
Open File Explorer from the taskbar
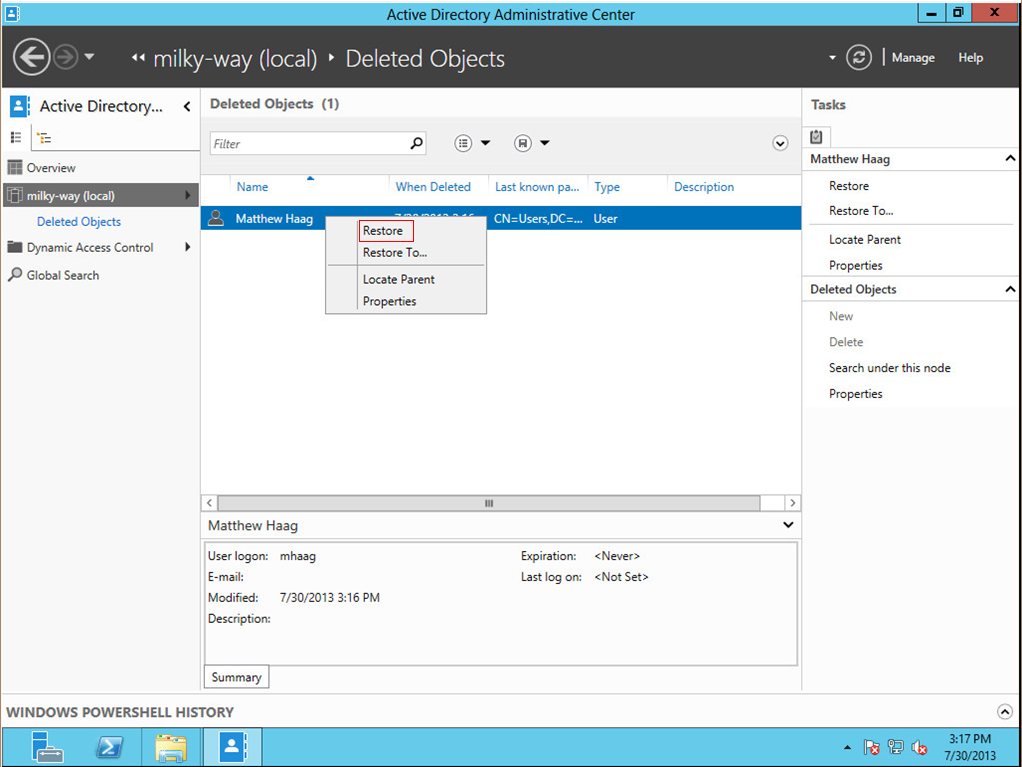[171, 747]
